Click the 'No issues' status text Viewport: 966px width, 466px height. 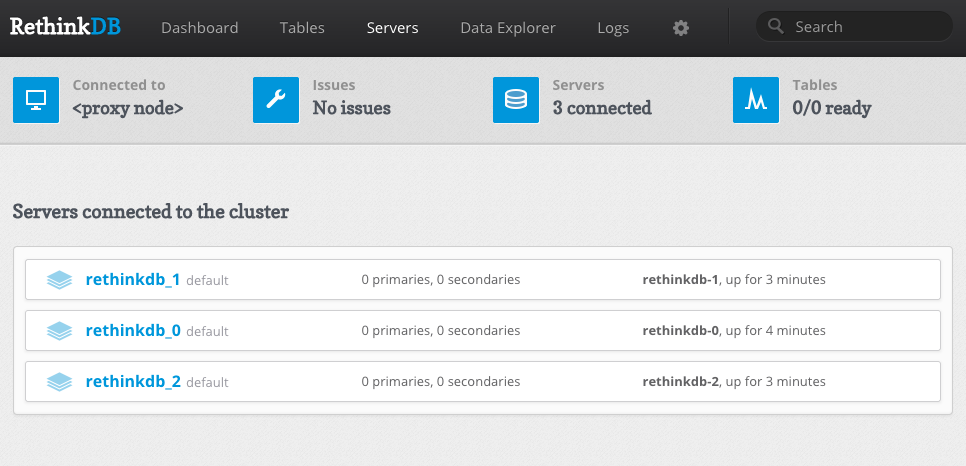(352, 108)
